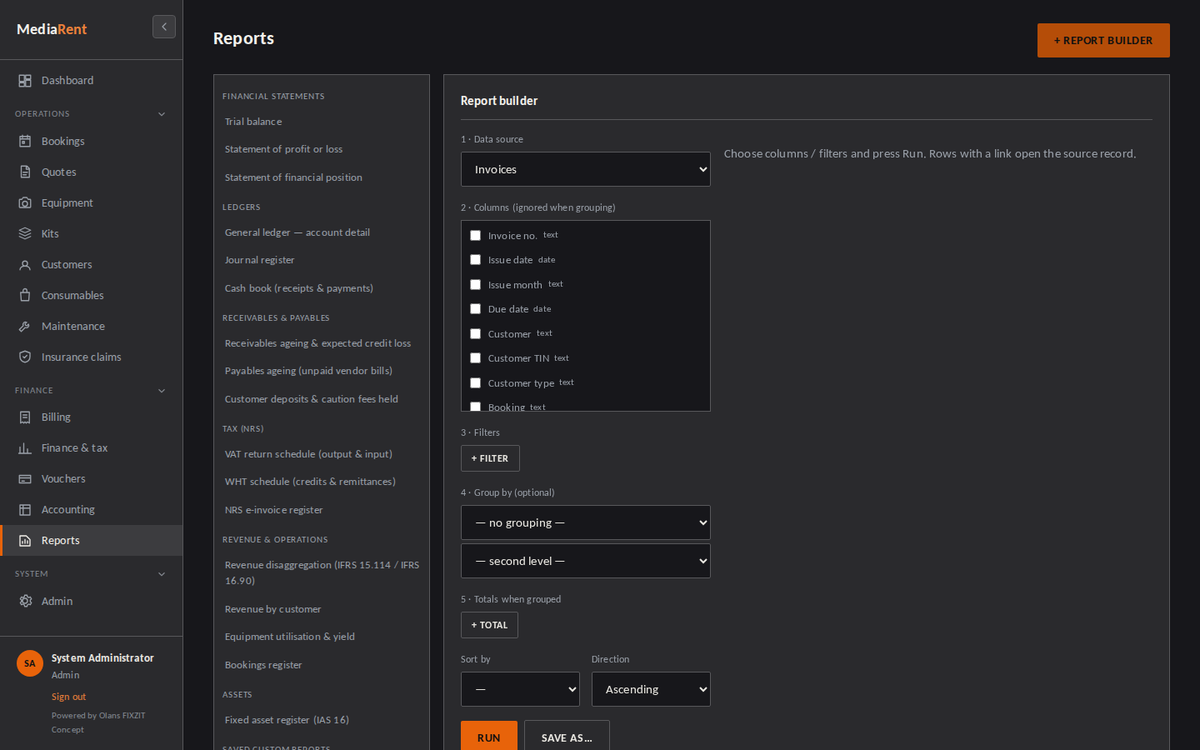Open Fixed asset register (IAS 16)
The image size is (1200, 750).
tap(287, 720)
